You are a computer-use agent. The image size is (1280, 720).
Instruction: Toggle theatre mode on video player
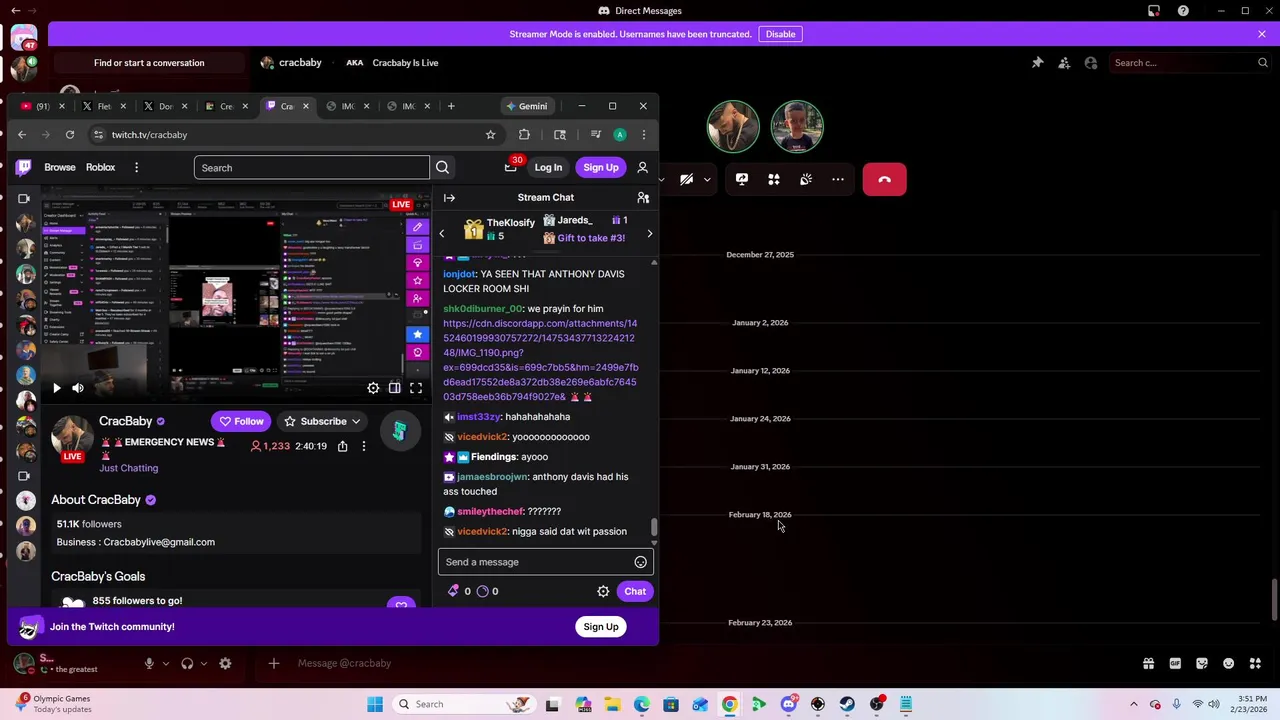click(395, 388)
